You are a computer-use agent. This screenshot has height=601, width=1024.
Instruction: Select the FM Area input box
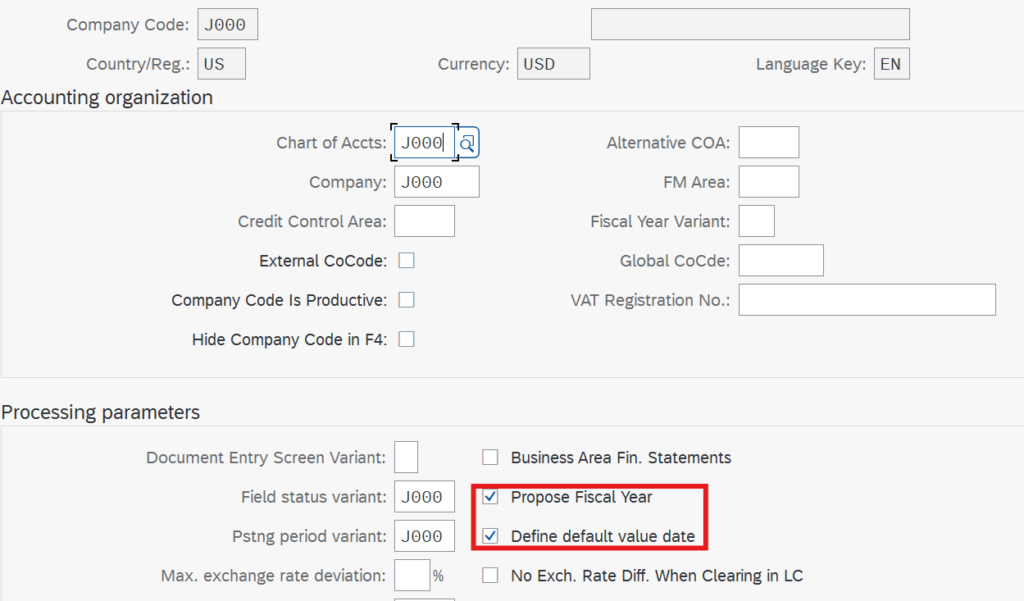tap(768, 182)
